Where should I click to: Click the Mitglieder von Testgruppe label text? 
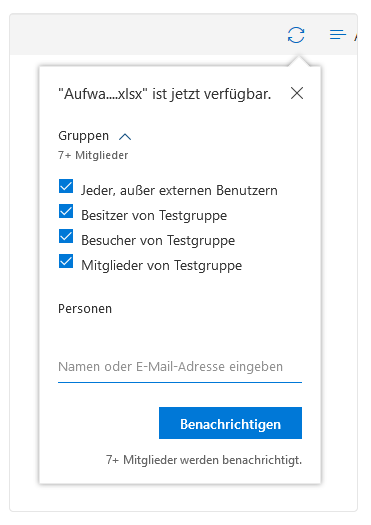(x=161, y=266)
